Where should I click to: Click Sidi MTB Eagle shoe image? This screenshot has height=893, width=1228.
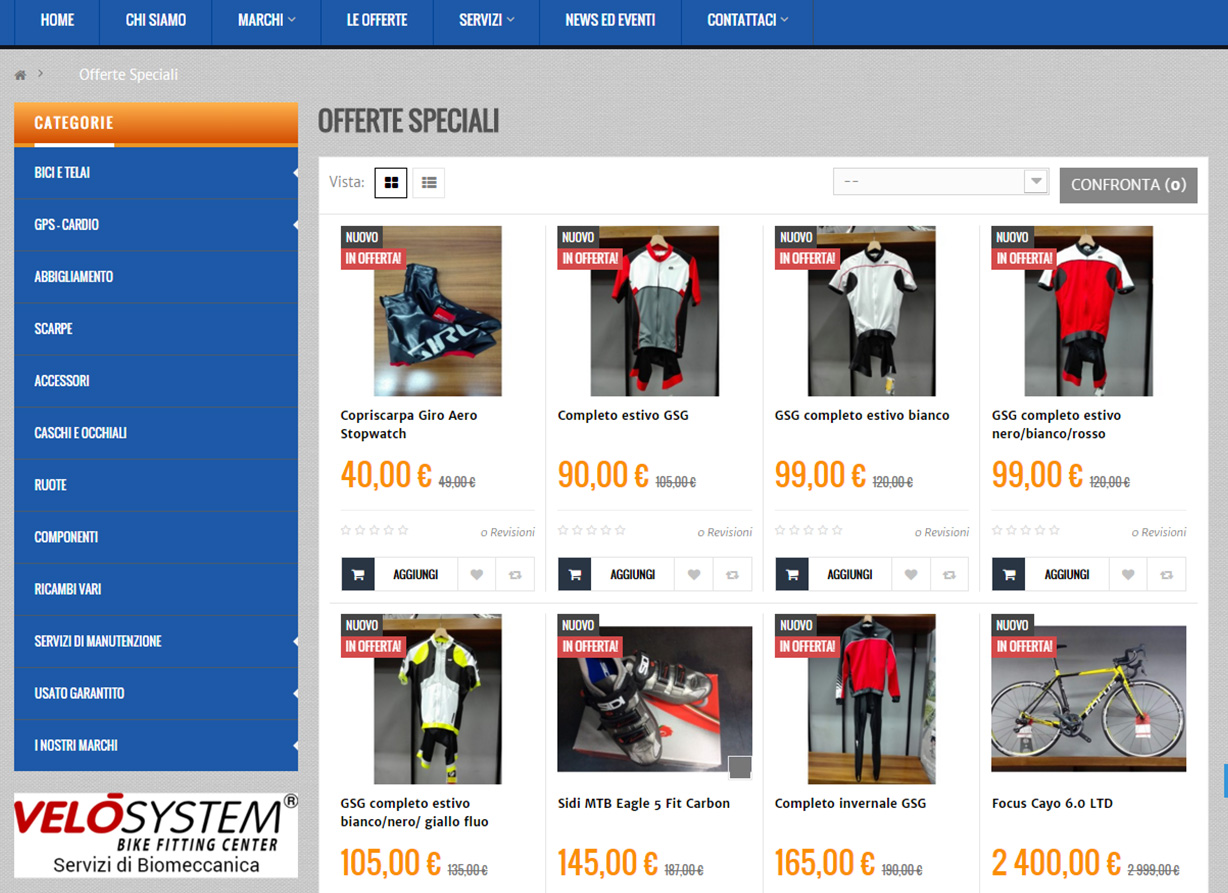coord(655,699)
